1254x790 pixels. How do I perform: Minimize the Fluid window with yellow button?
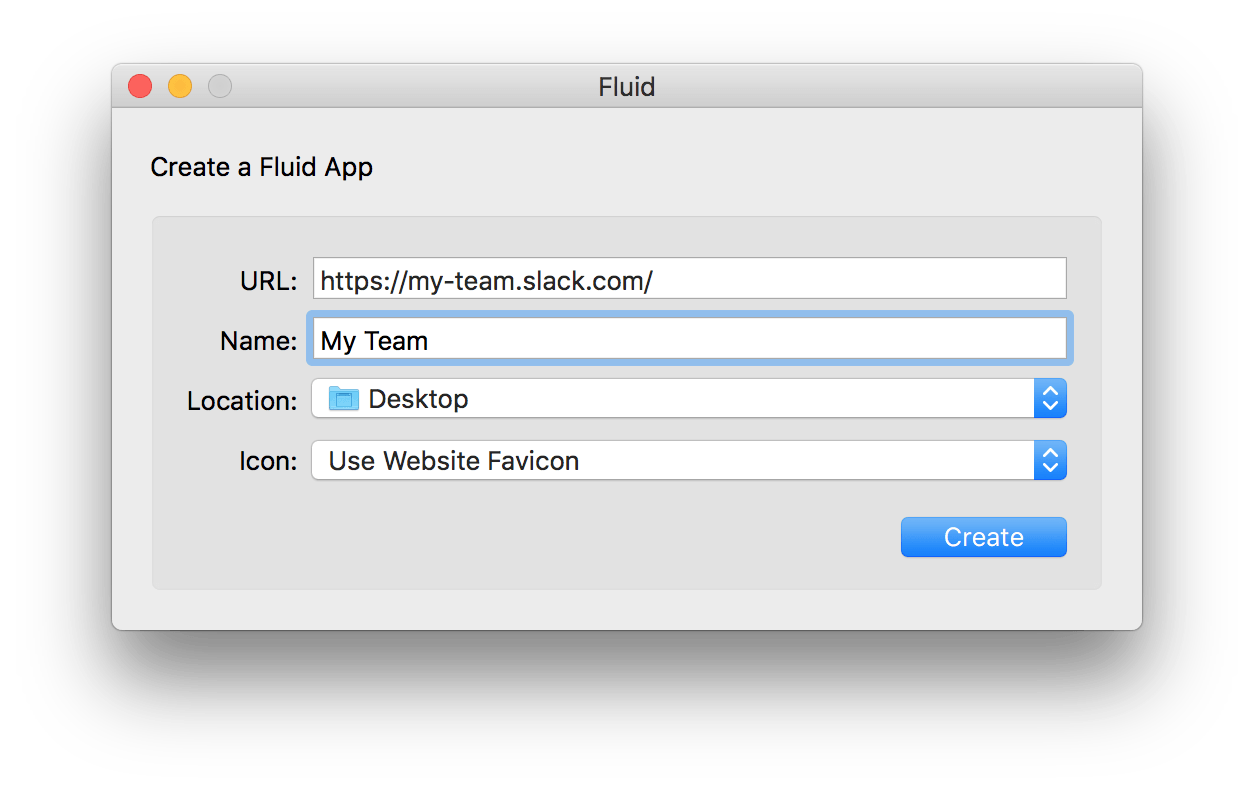tap(180, 87)
